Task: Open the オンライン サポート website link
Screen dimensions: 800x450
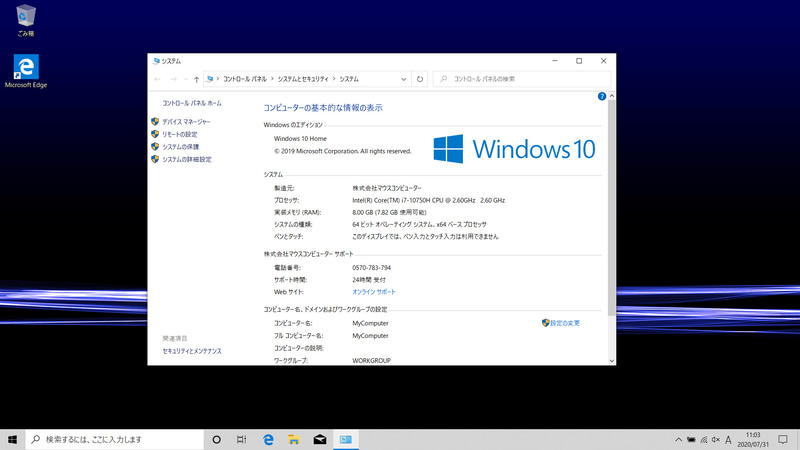Action: click(x=374, y=292)
